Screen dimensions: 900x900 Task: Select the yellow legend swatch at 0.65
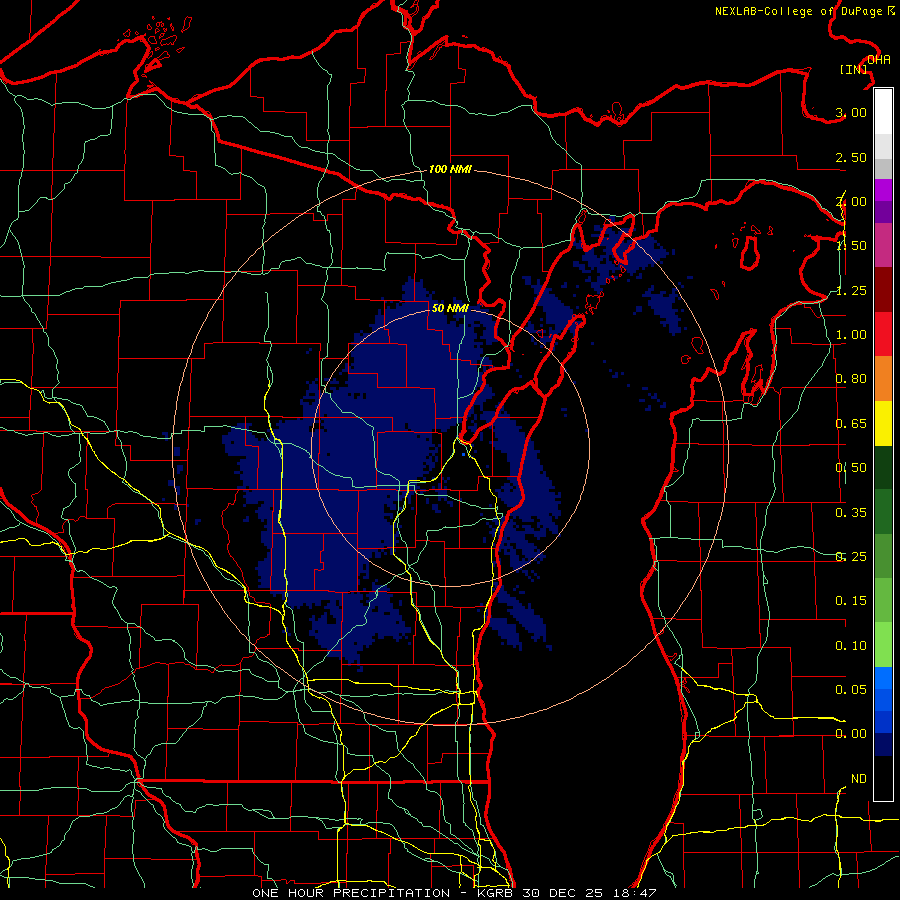coord(883,423)
